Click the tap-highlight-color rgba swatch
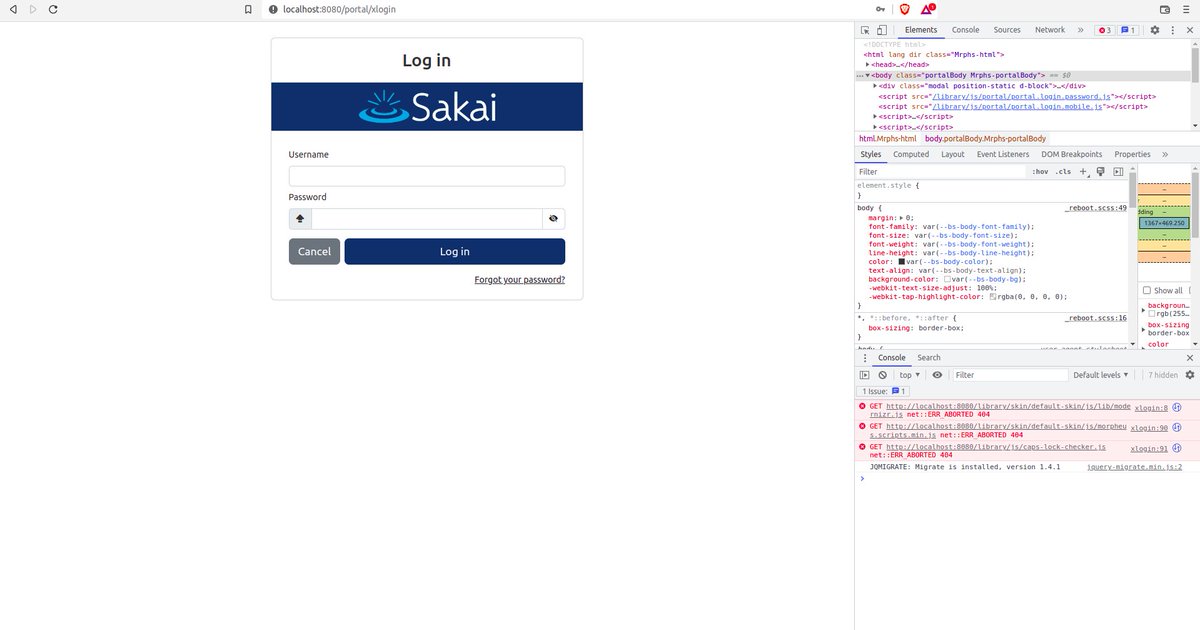The width and height of the screenshot is (1200, 630). pyautogui.click(x=993, y=297)
